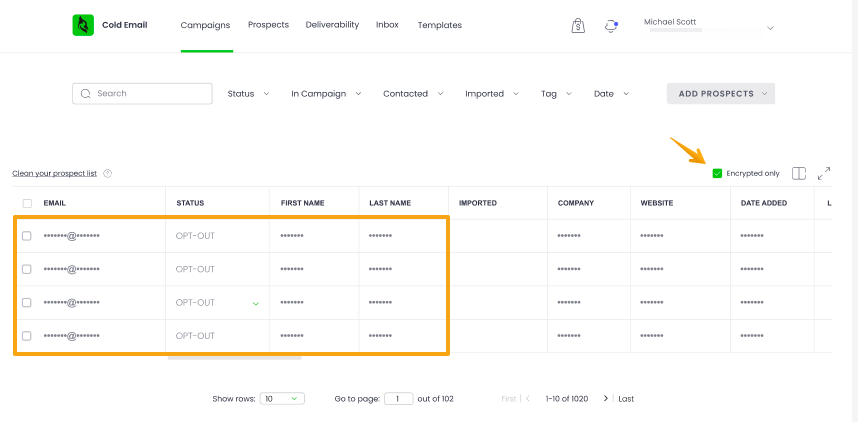Open the Clean your prospect list link
Image resolution: width=858 pixels, height=422 pixels.
pyautogui.click(x=54, y=173)
